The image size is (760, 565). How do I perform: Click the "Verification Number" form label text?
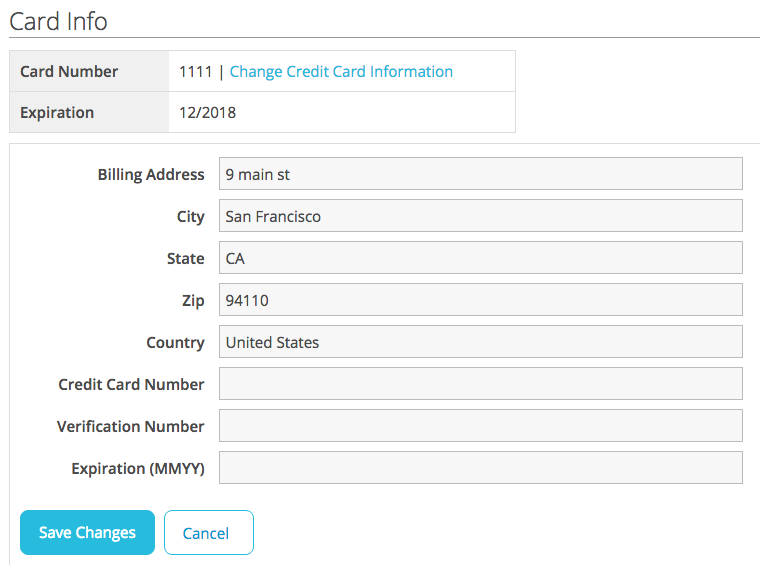tap(130, 427)
